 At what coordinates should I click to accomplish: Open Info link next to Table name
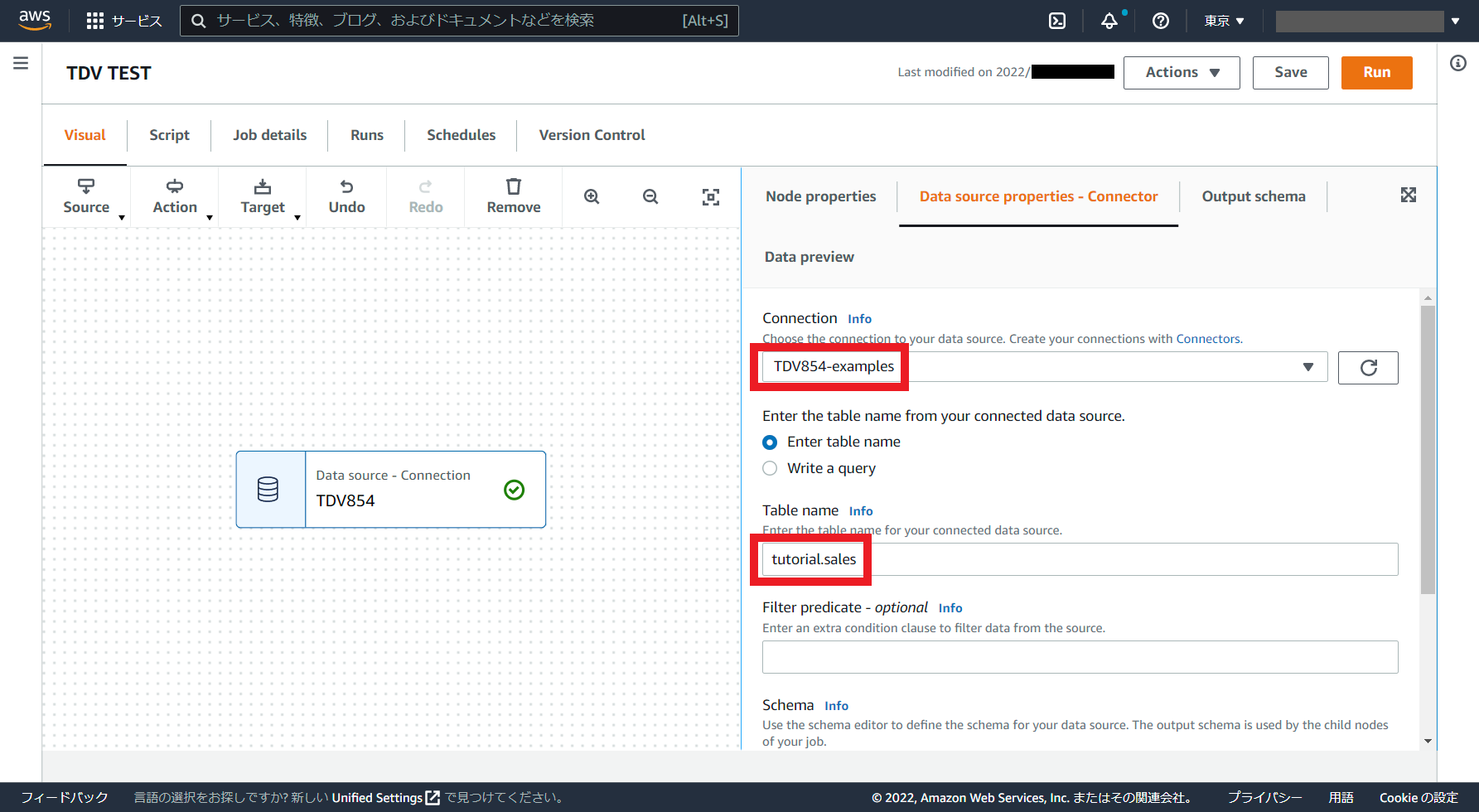pos(861,511)
